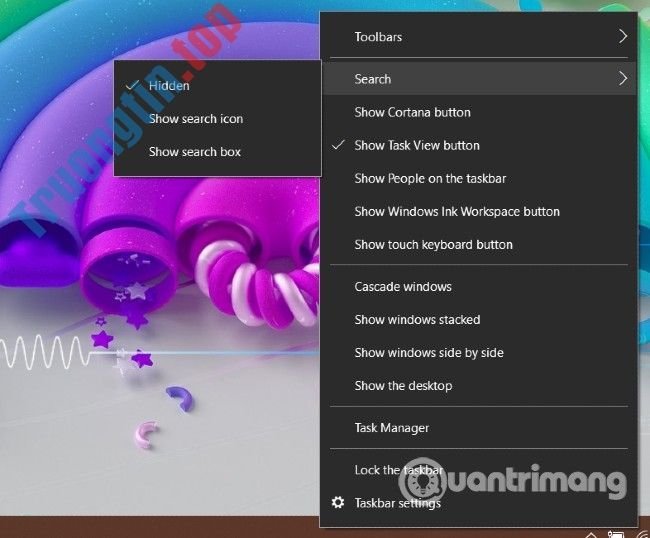Click Show the desktop

click(403, 386)
